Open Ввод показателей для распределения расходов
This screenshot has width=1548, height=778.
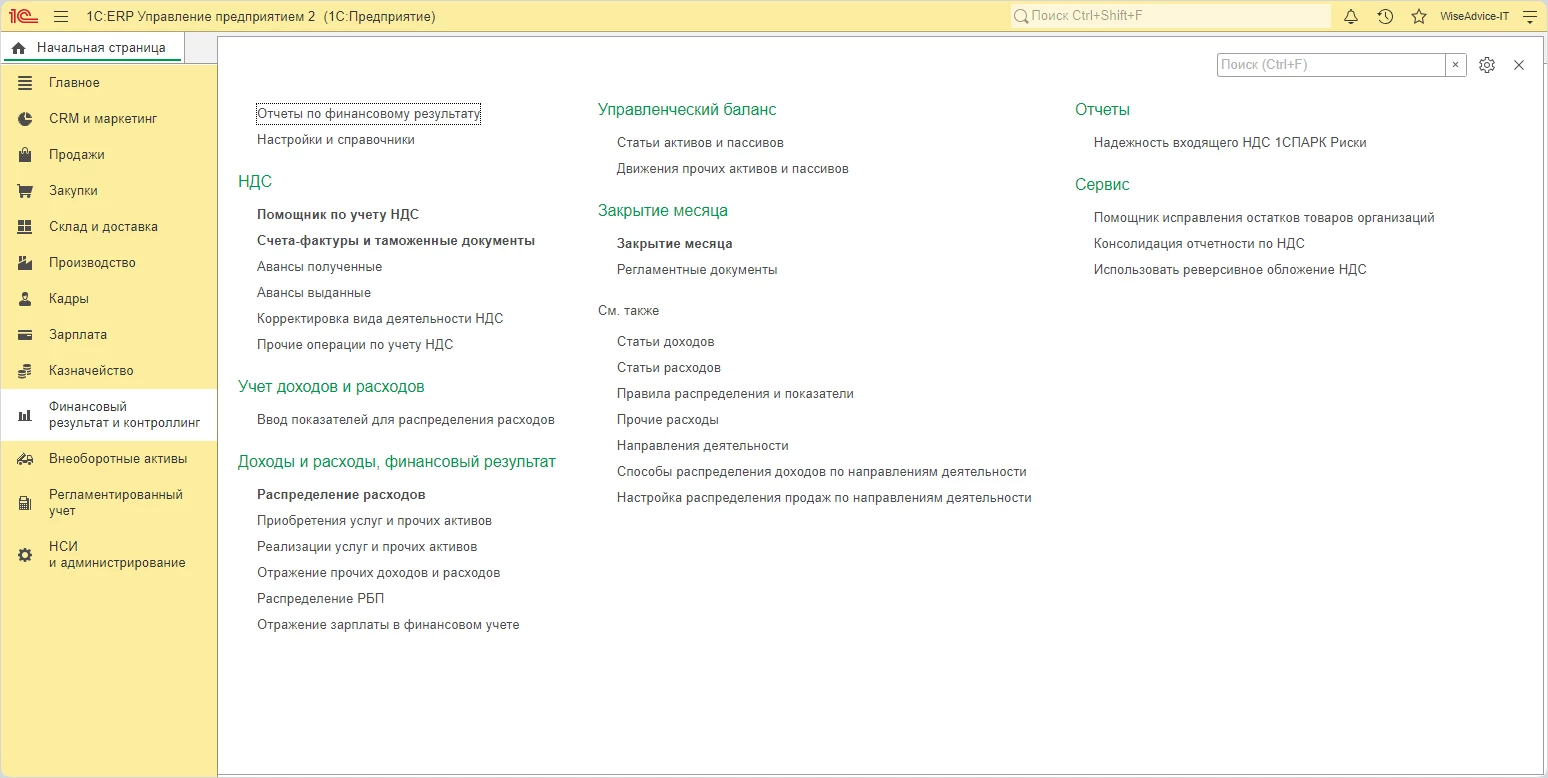[406, 420]
